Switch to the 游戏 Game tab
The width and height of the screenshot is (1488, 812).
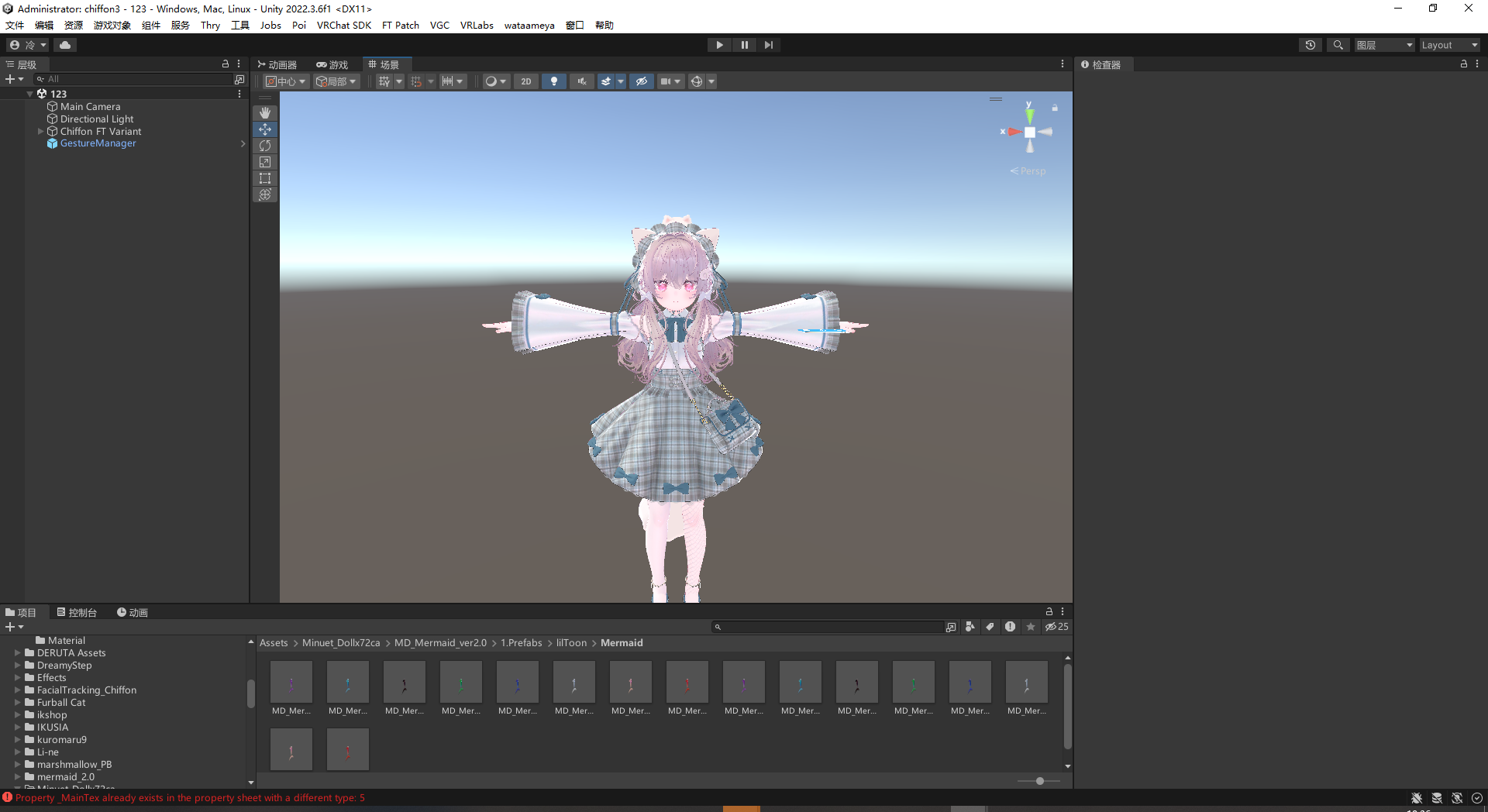(332, 65)
